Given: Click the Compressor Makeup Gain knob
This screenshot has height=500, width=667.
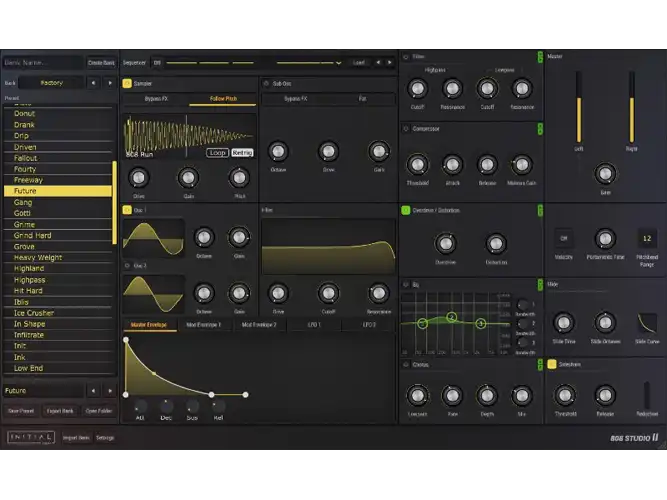Looking at the screenshot, I should [522, 165].
